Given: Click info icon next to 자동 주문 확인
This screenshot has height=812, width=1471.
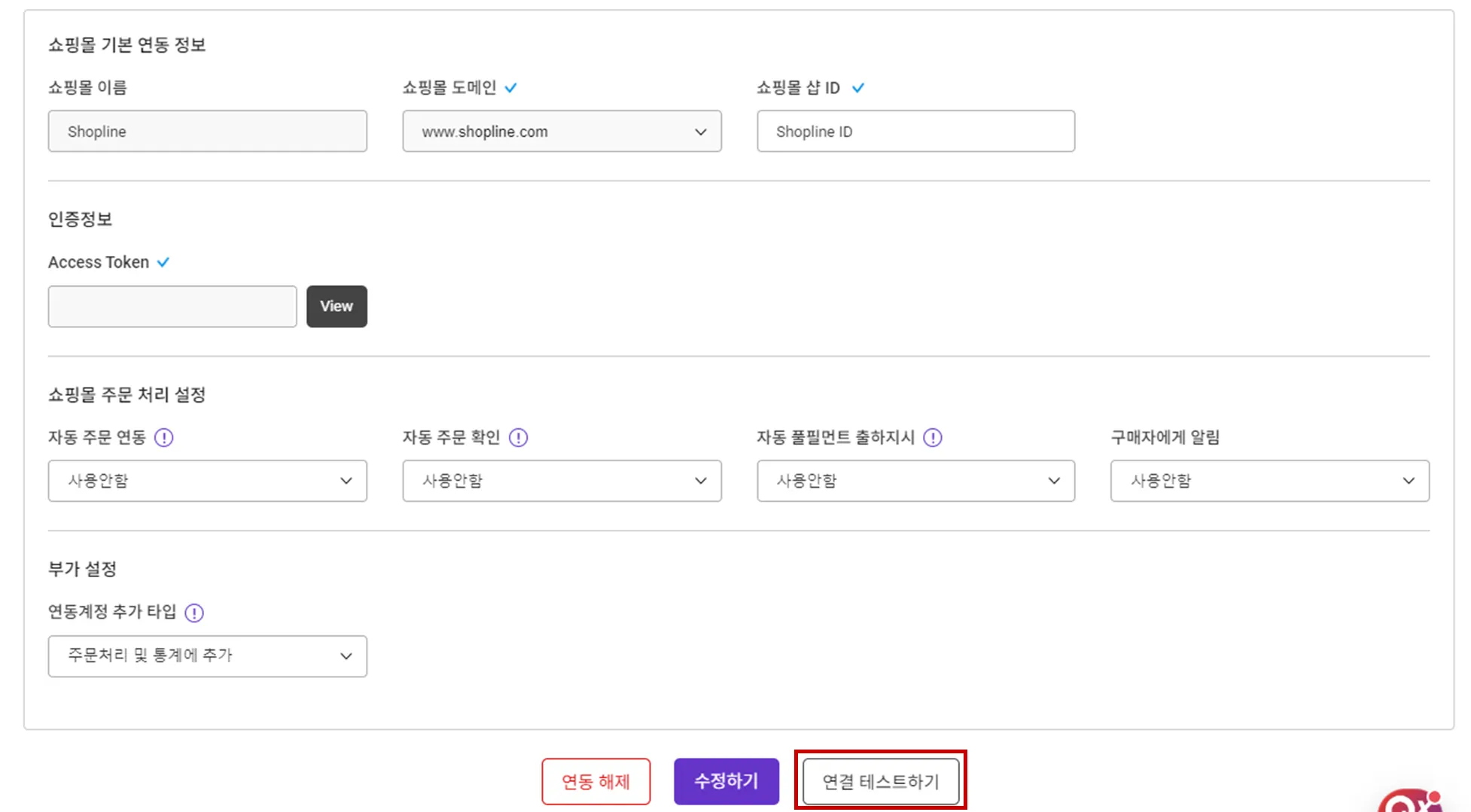Looking at the screenshot, I should (518, 437).
